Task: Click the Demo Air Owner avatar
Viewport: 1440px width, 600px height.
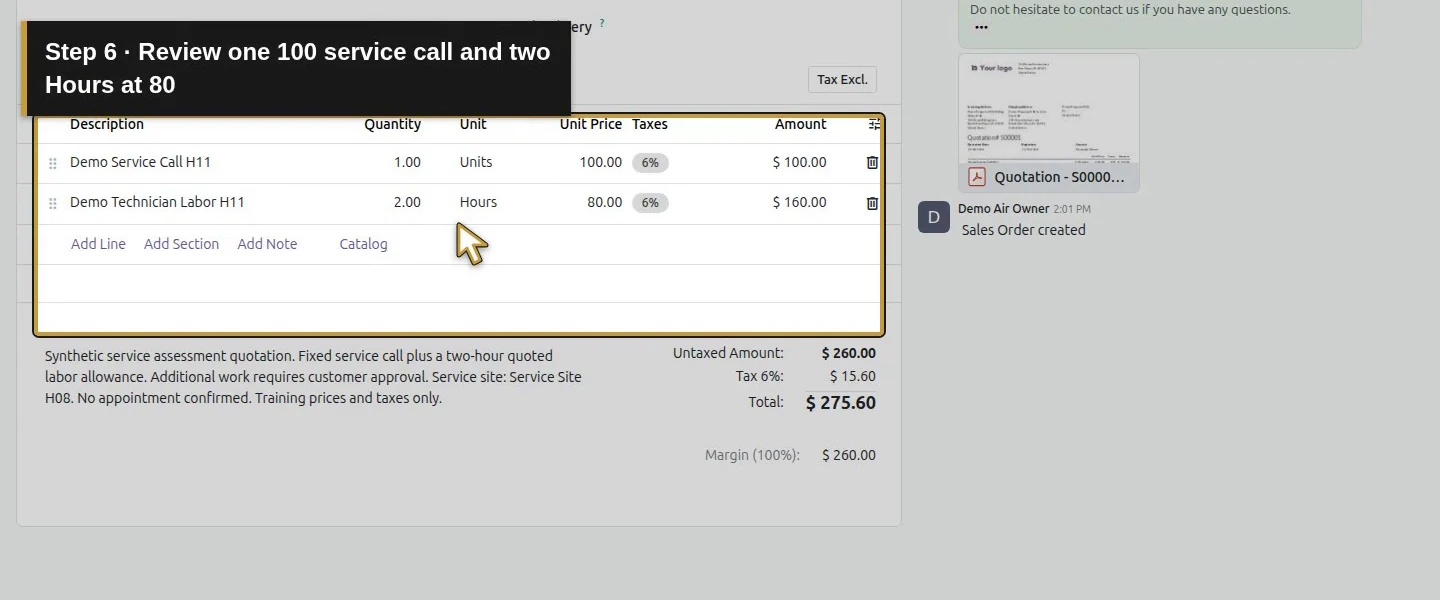Action: (934, 217)
